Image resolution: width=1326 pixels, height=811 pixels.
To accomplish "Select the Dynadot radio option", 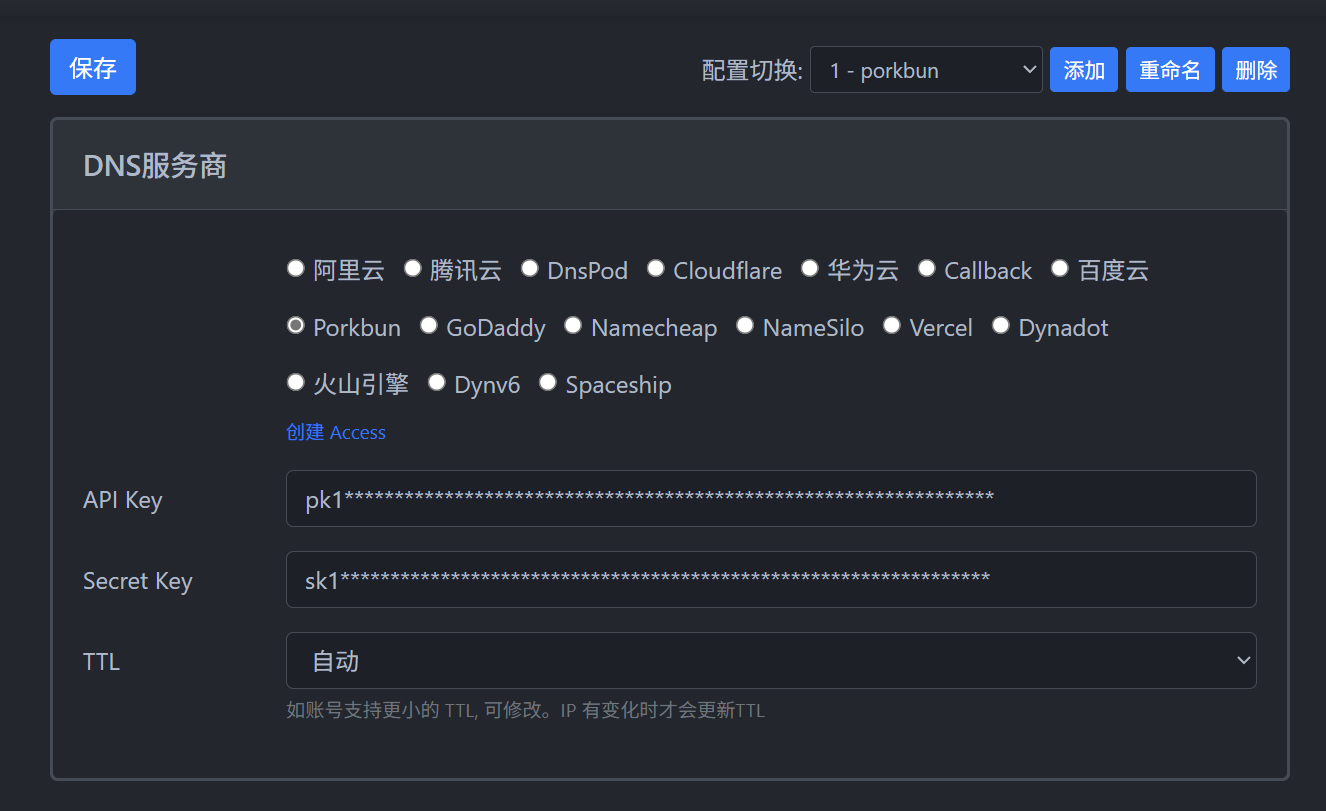I will pos(1001,325).
